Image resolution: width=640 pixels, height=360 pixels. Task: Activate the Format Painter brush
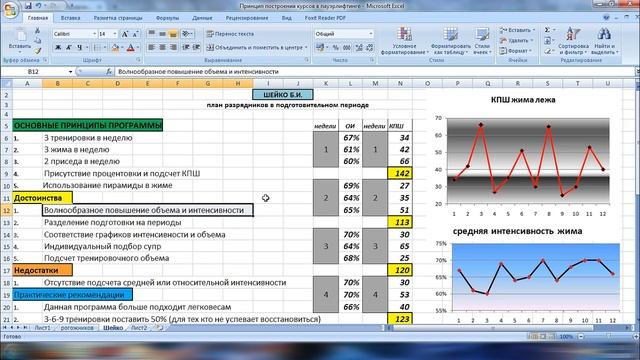click(x=38, y=51)
